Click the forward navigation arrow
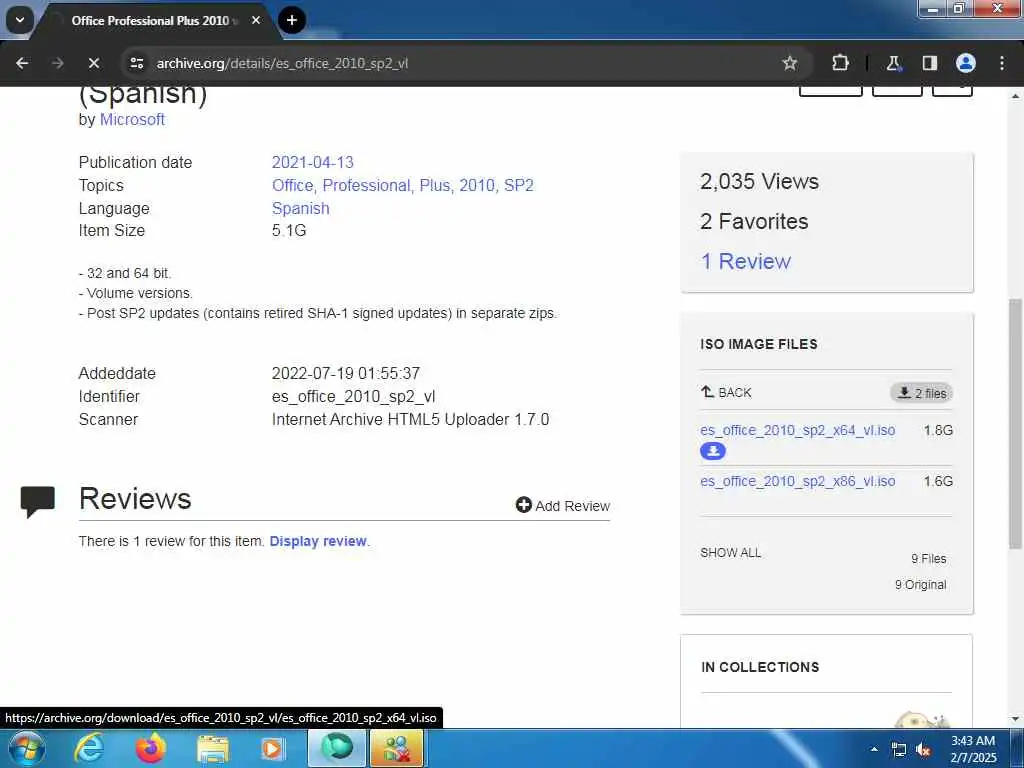 tap(57, 63)
